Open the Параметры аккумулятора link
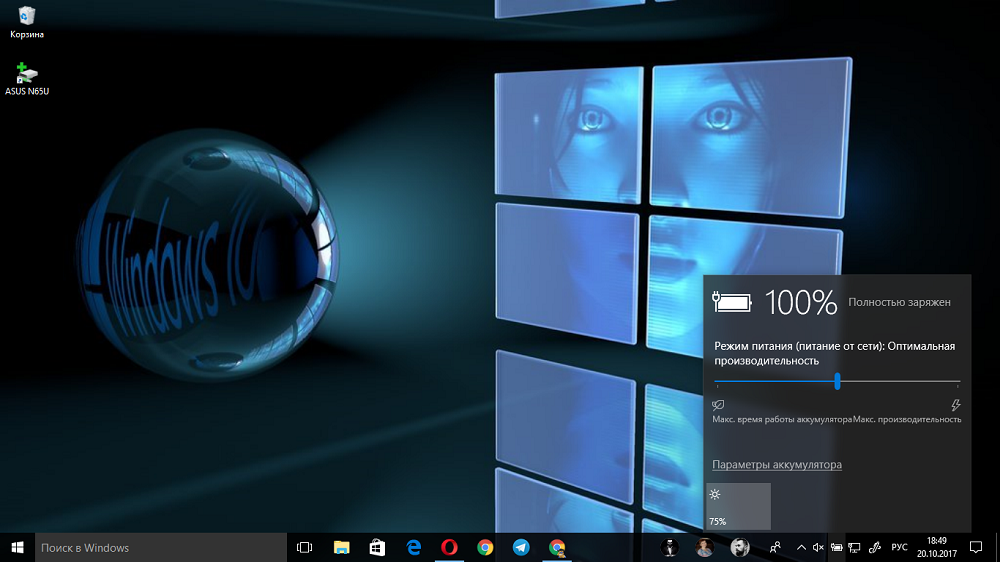 pyautogui.click(x=777, y=464)
